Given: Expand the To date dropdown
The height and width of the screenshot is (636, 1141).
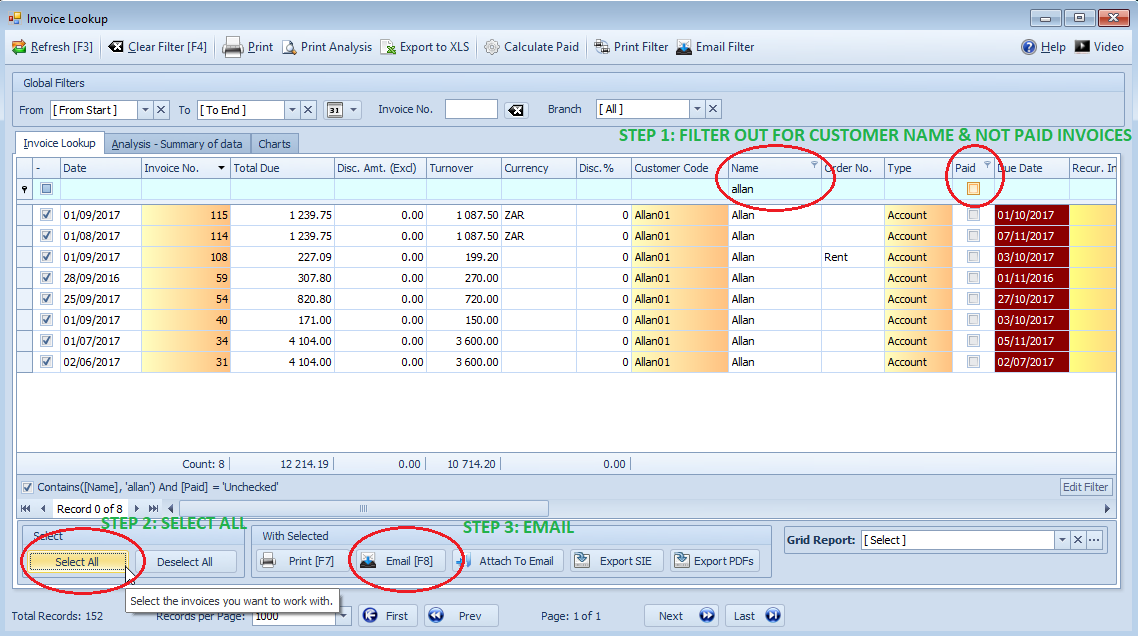Looking at the screenshot, I should [x=293, y=110].
